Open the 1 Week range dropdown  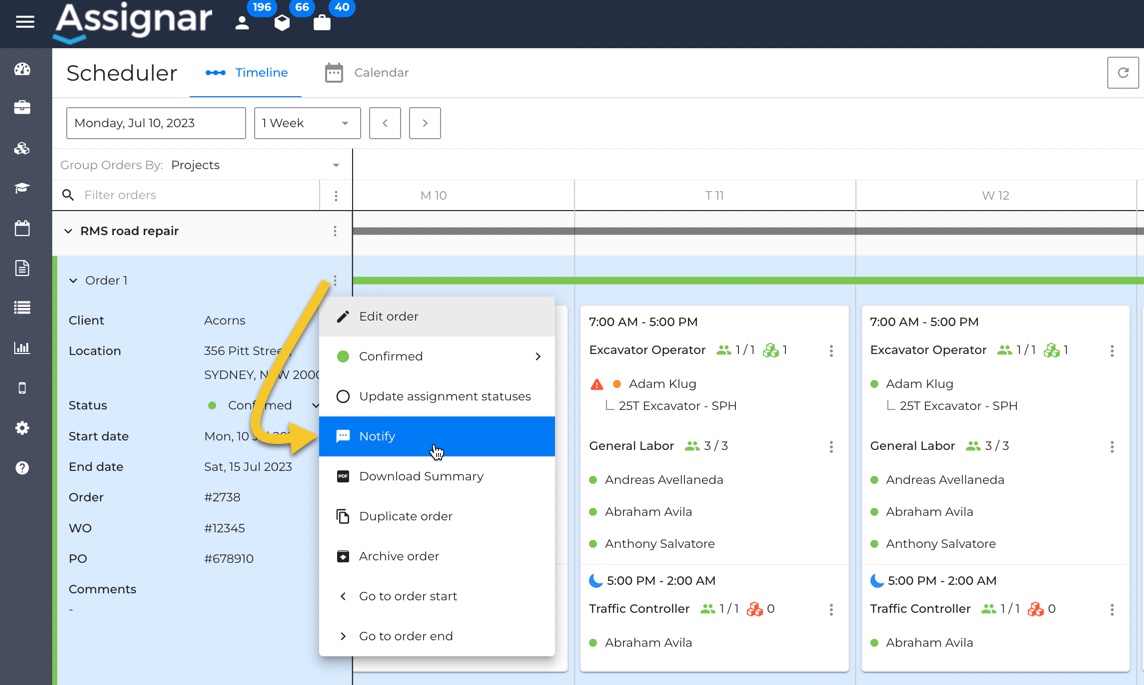(306, 123)
